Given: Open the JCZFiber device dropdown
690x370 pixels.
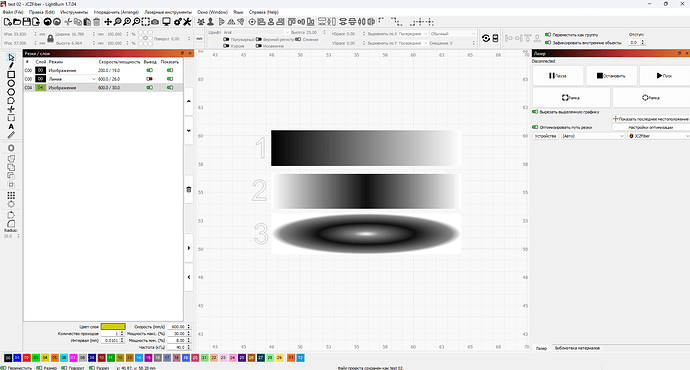Looking at the screenshot, I should tap(659, 136).
